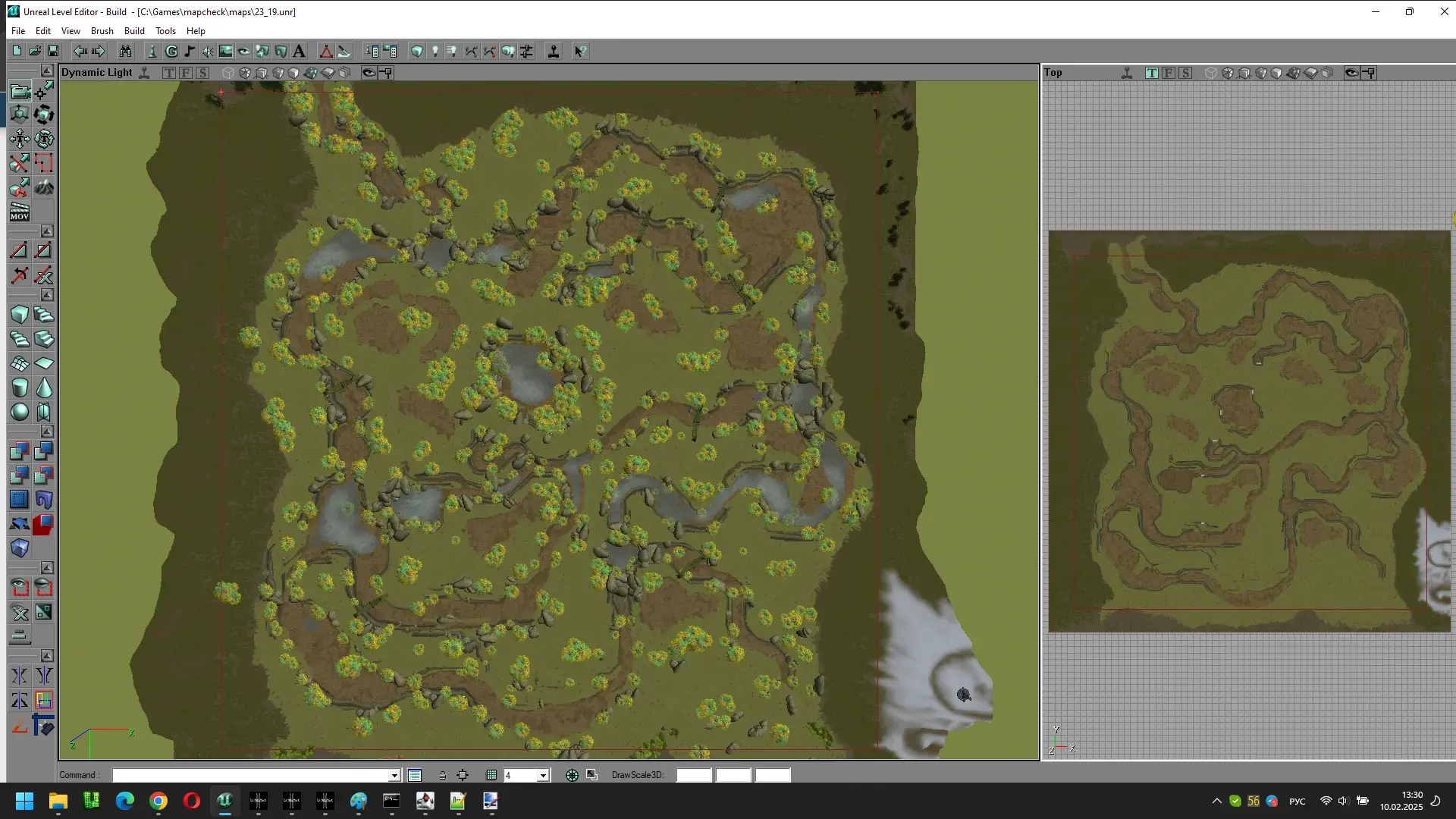This screenshot has height=819, width=1456.
Task: Select the Cylinder brush builder
Action: [x=20, y=388]
